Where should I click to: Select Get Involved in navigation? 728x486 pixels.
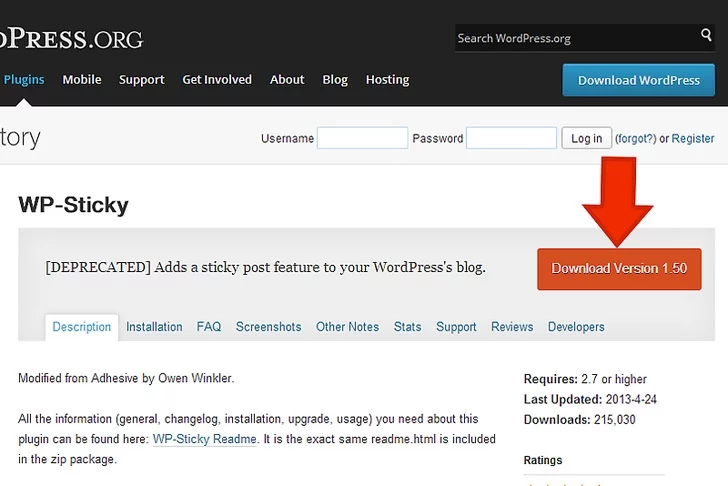pyautogui.click(x=217, y=80)
